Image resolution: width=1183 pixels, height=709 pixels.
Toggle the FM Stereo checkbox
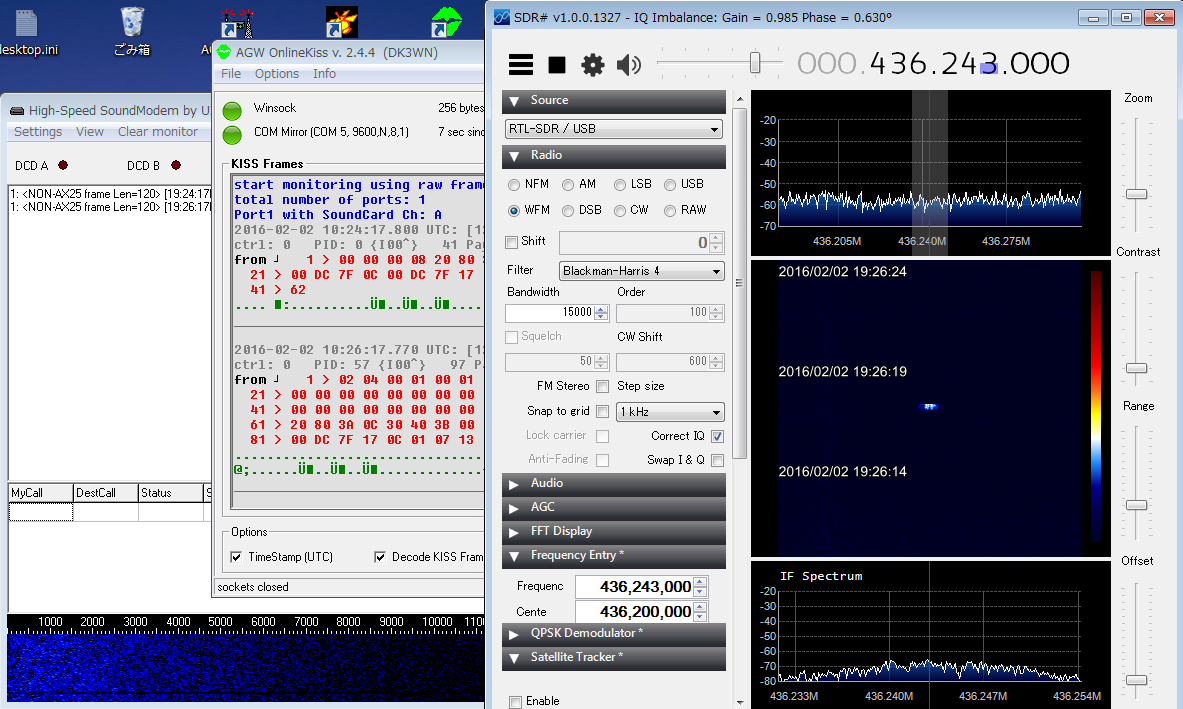pyautogui.click(x=602, y=386)
